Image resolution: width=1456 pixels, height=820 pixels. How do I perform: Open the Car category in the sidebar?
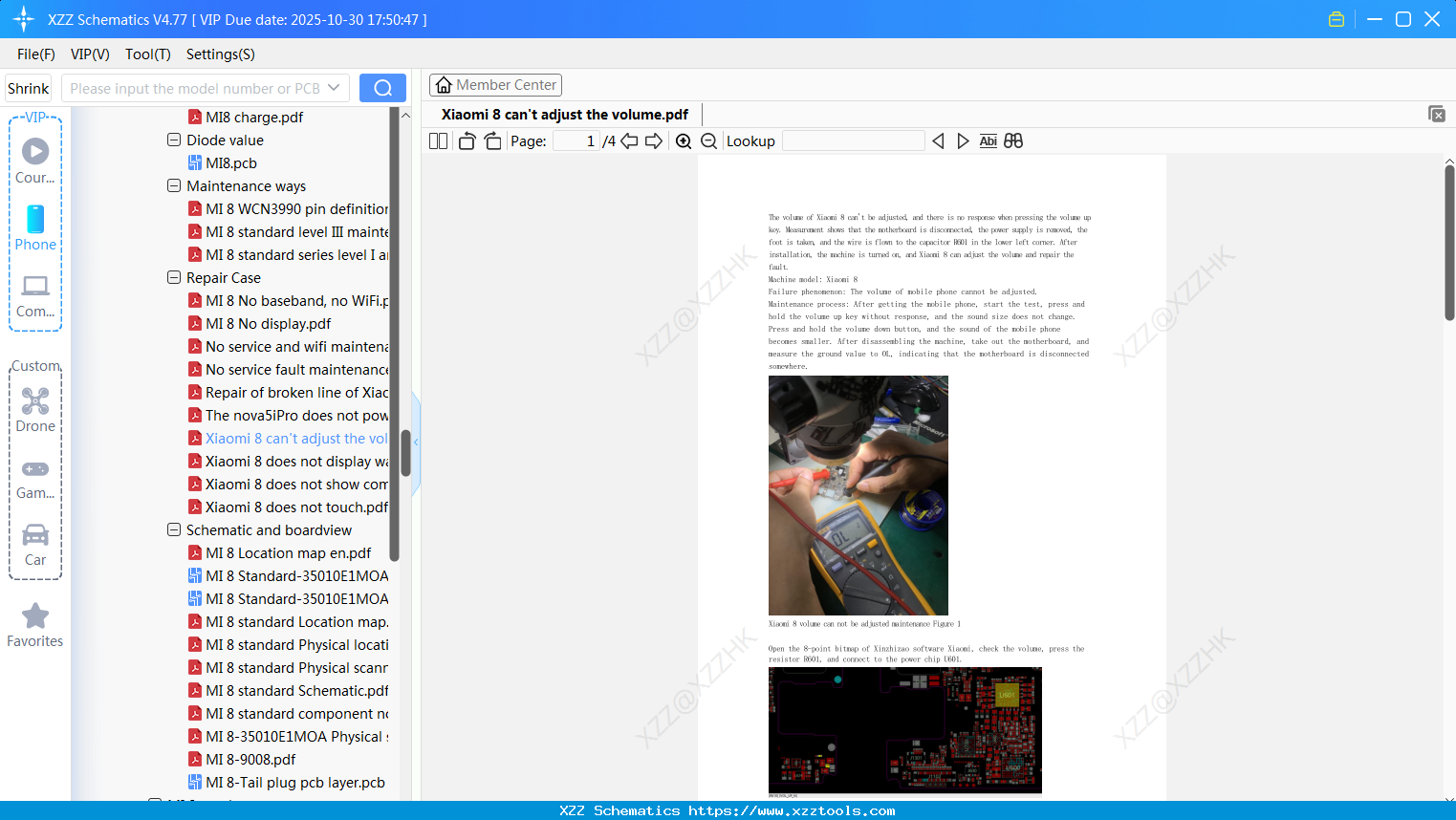(35, 545)
